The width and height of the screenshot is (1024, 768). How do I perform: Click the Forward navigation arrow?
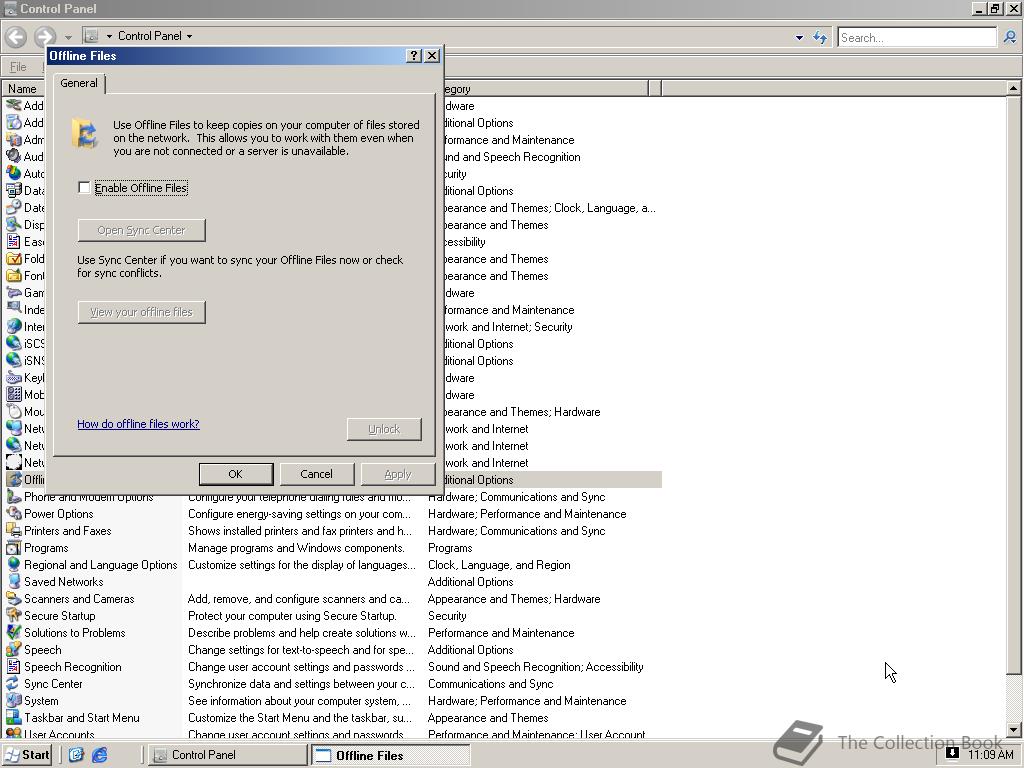tap(44, 37)
